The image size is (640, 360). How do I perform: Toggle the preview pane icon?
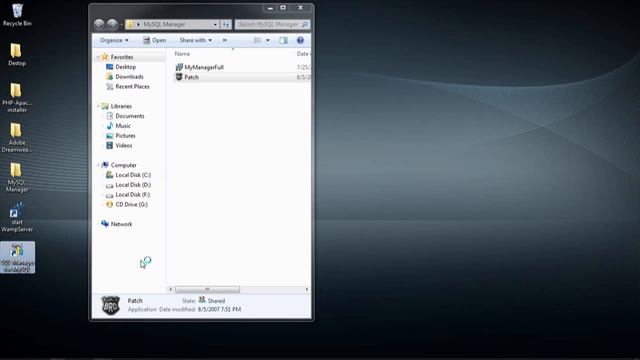tap(283, 40)
